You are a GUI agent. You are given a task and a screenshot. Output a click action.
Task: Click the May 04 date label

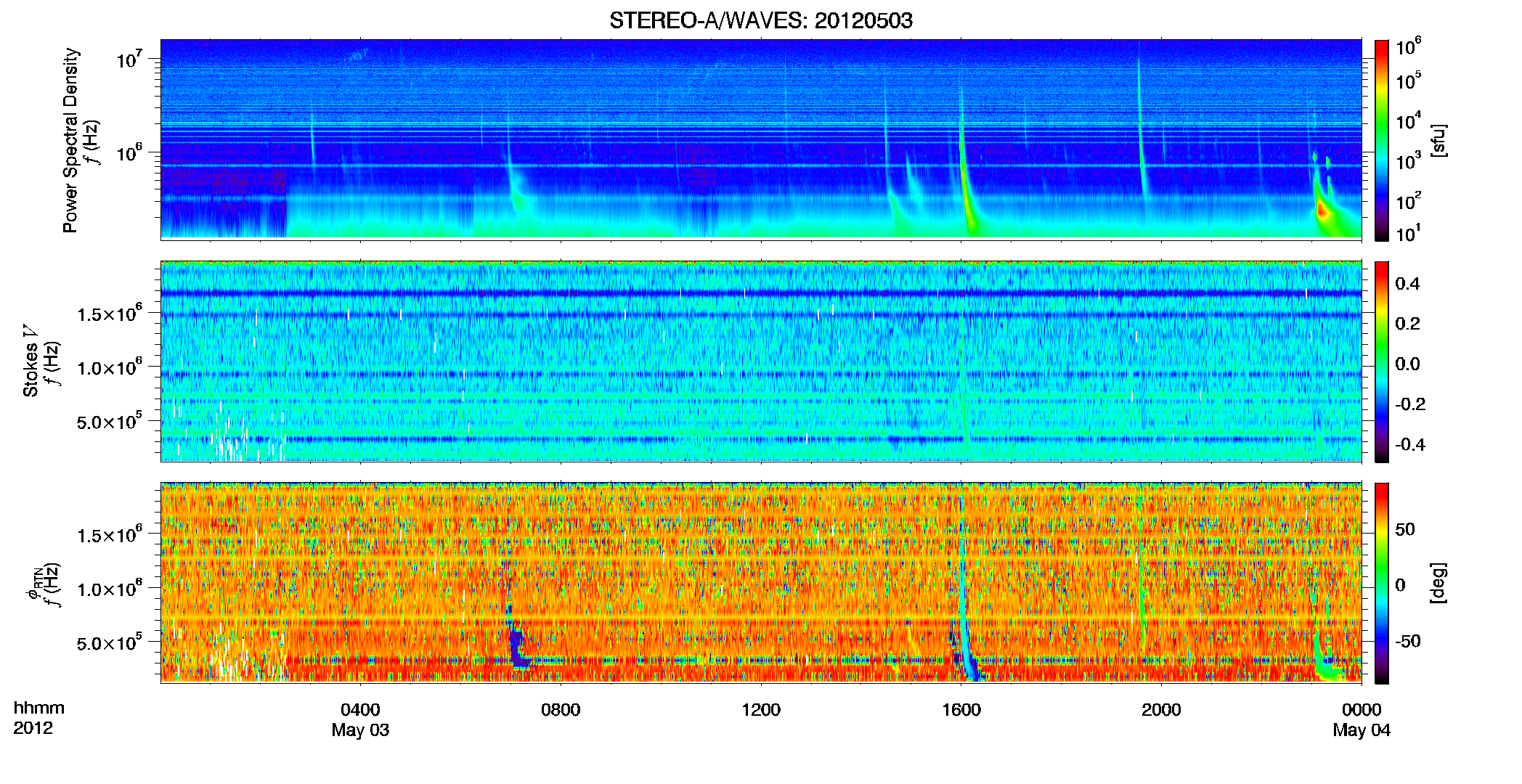(1362, 730)
